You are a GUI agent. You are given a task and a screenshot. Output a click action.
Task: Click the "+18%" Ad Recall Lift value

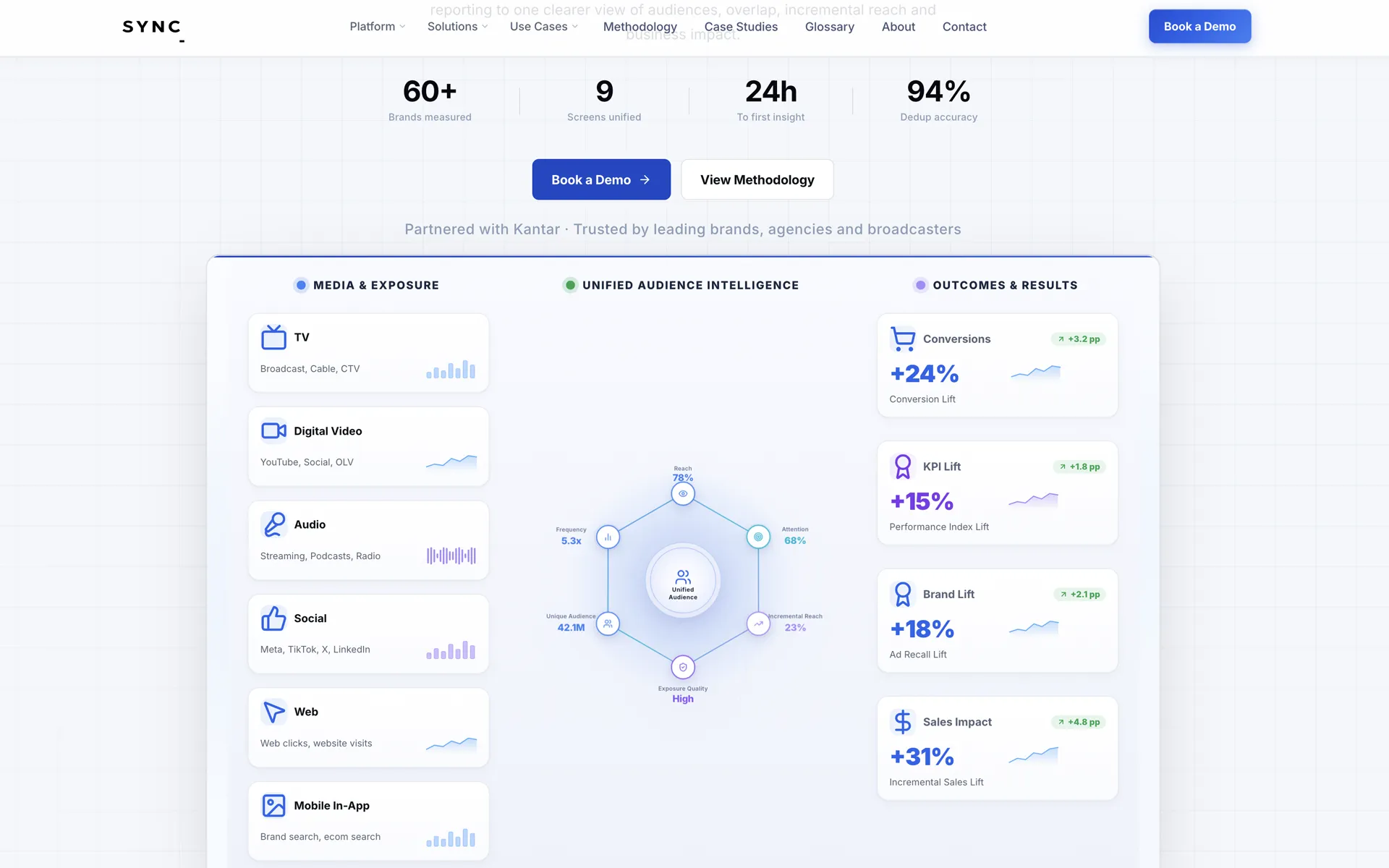click(x=922, y=629)
